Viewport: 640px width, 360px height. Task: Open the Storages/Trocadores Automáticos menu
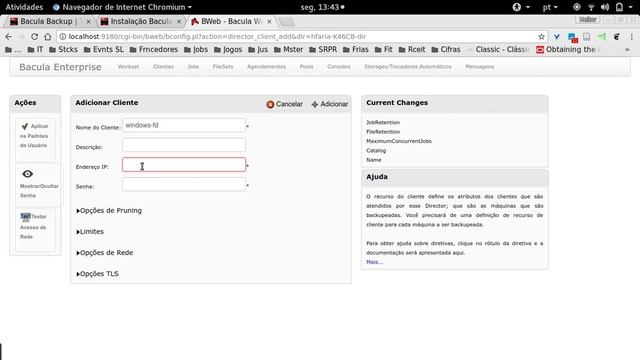(x=408, y=67)
